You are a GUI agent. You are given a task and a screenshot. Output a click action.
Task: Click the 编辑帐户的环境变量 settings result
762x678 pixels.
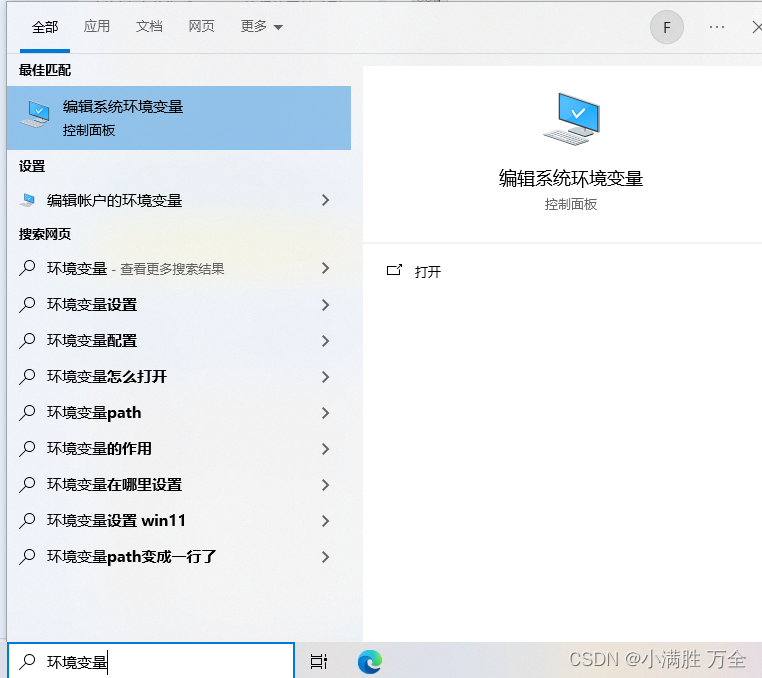pyautogui.click(x=179, y=200)
